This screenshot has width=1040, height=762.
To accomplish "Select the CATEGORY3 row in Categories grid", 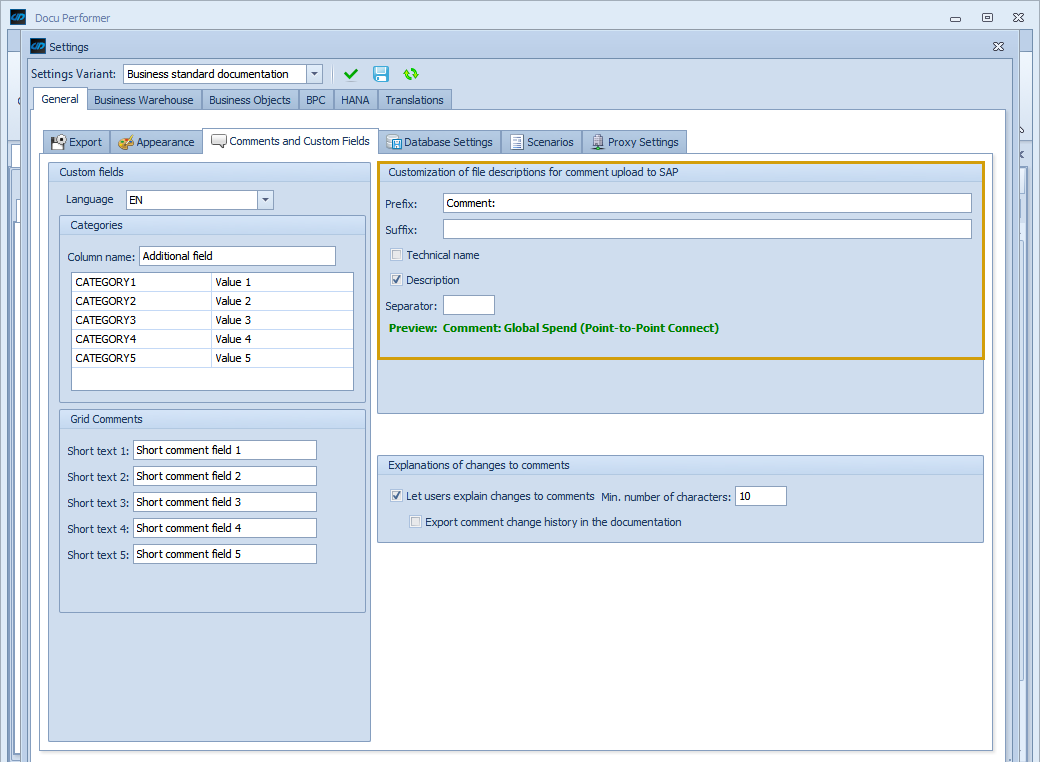I will coord(141,320).
